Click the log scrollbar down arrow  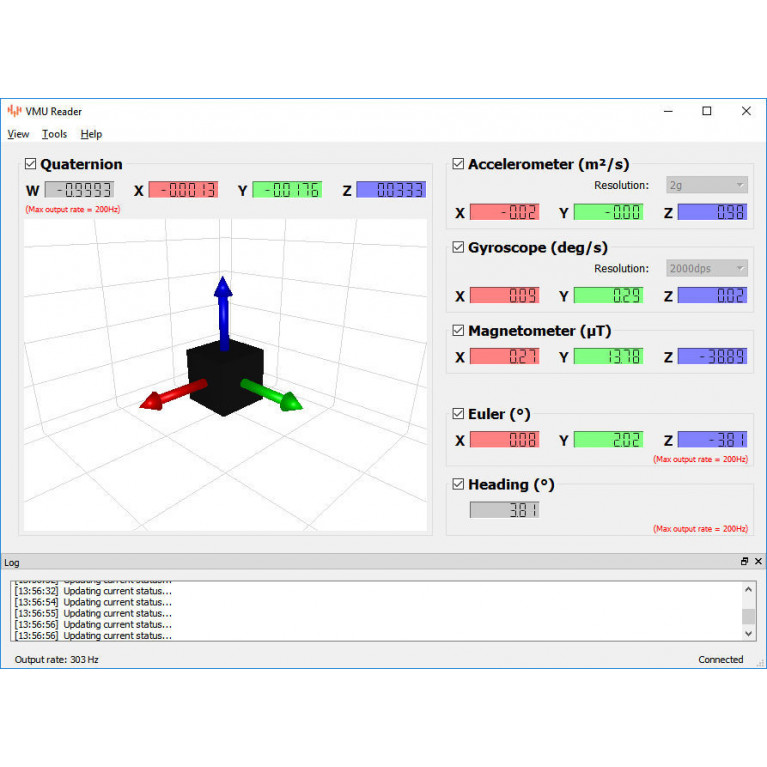(749, 633)
